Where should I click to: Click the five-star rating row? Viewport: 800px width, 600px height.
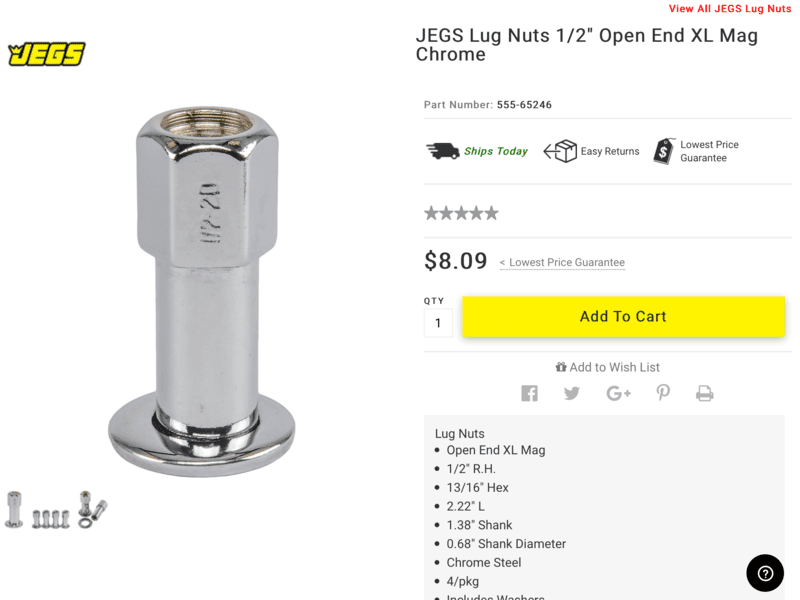point(461,213)
